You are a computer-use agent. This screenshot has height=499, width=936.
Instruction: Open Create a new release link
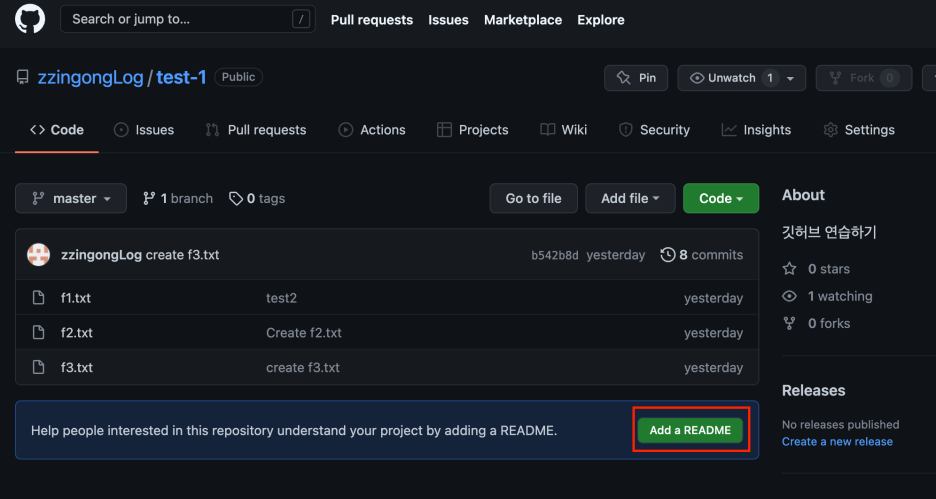(x=838, y=442)
